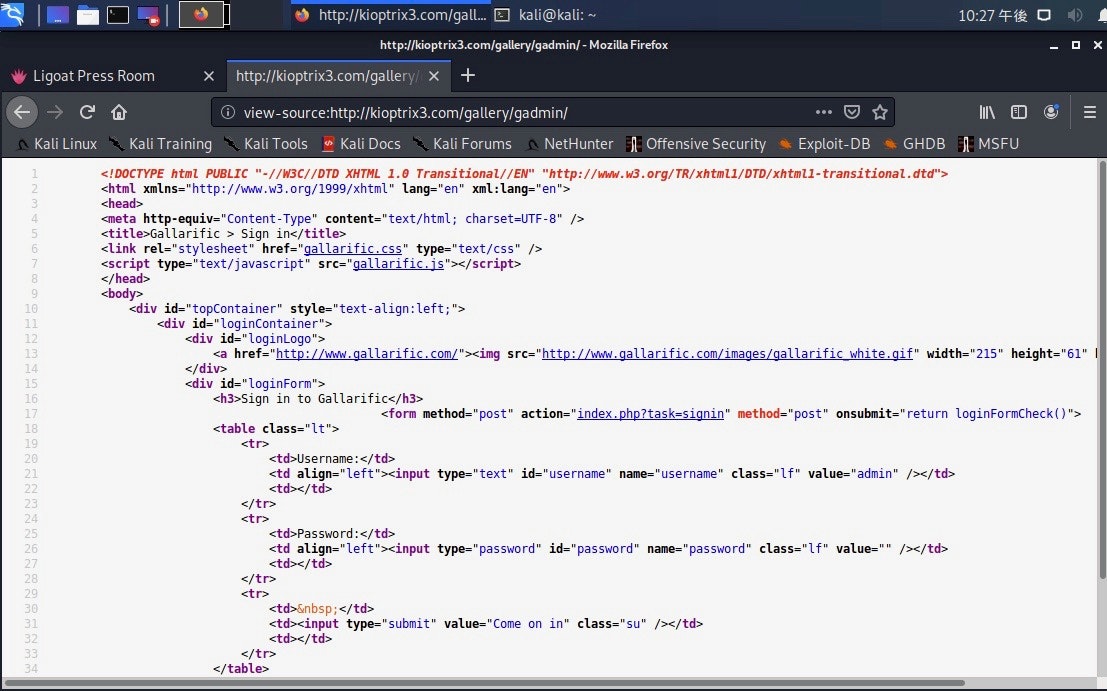Reload the current page
Viewport: 1107px width, 691px height.
click(x=87, y=112)
